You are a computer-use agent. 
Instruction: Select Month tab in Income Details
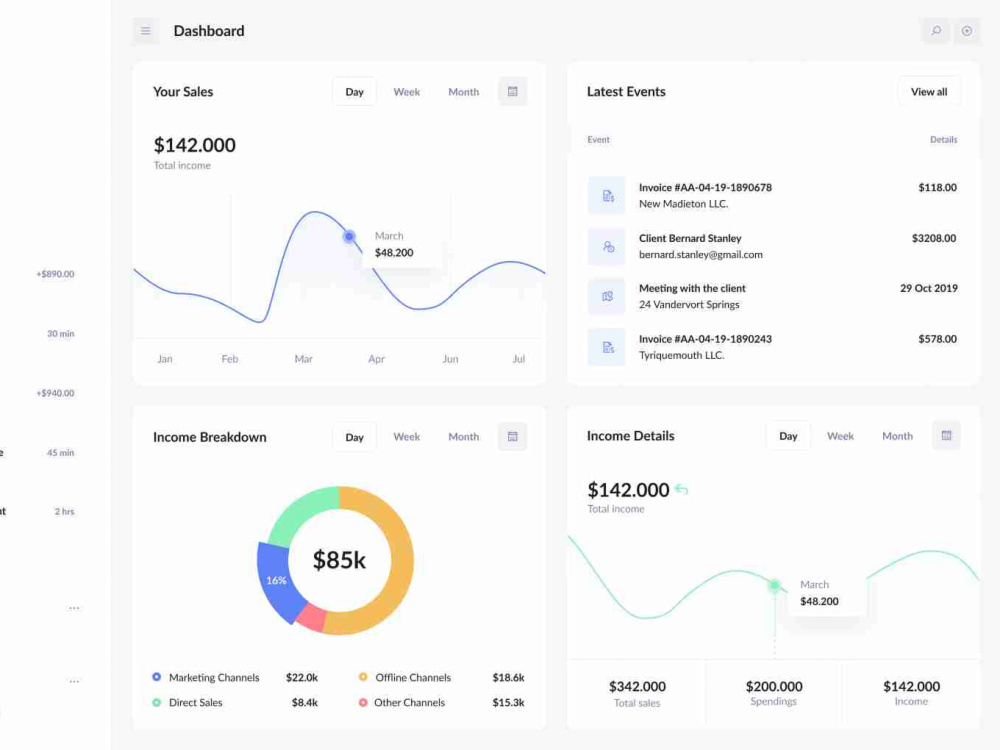pos(897,436)
